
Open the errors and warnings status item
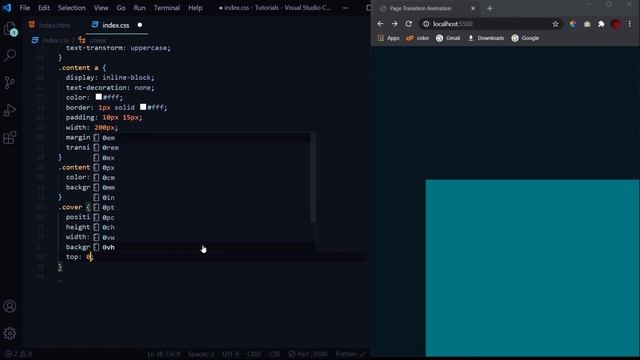tap(18, 354)
